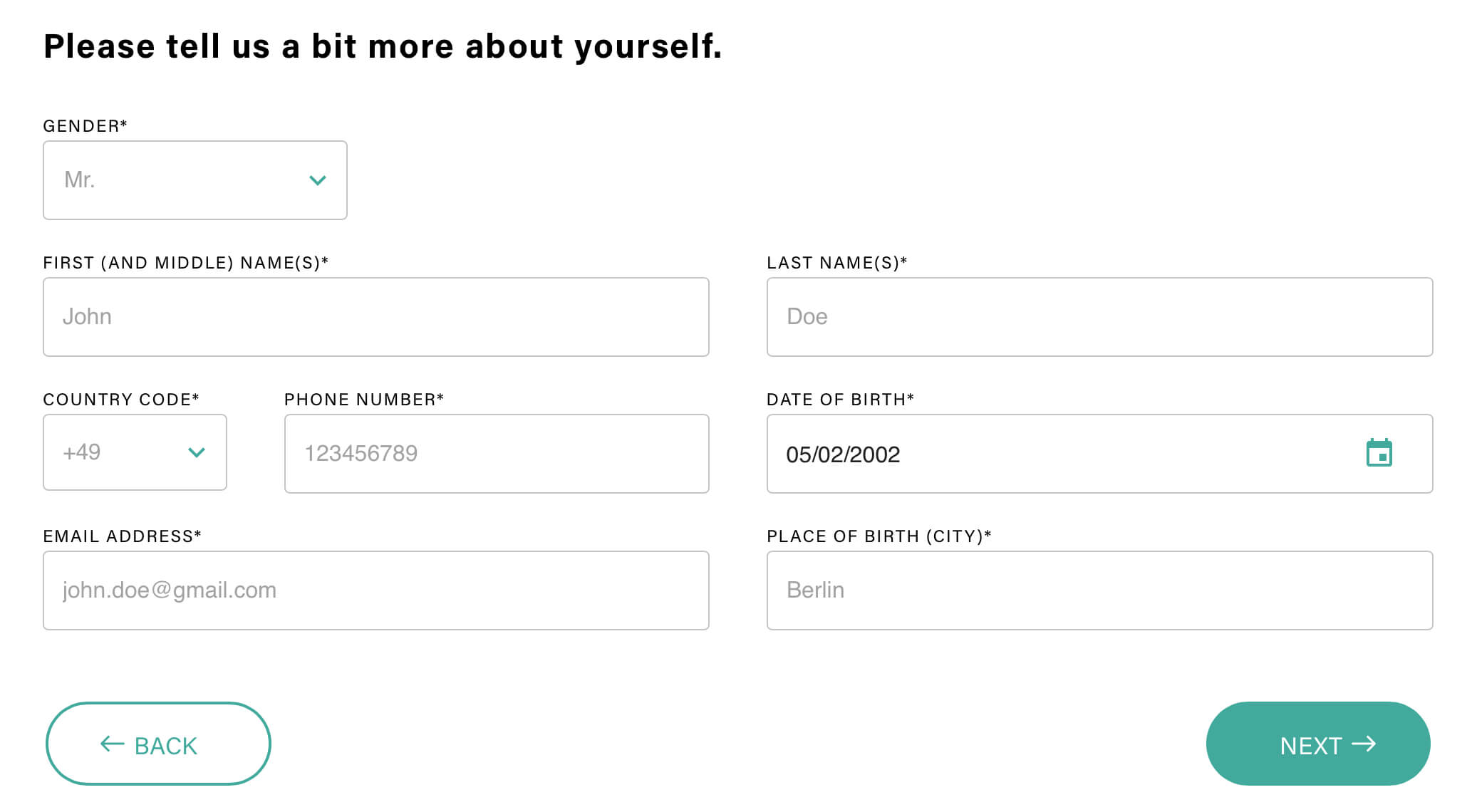Select the phone number input box
Image resolution: width=1472 pixels, height=812 pixels.
point(496,454)
